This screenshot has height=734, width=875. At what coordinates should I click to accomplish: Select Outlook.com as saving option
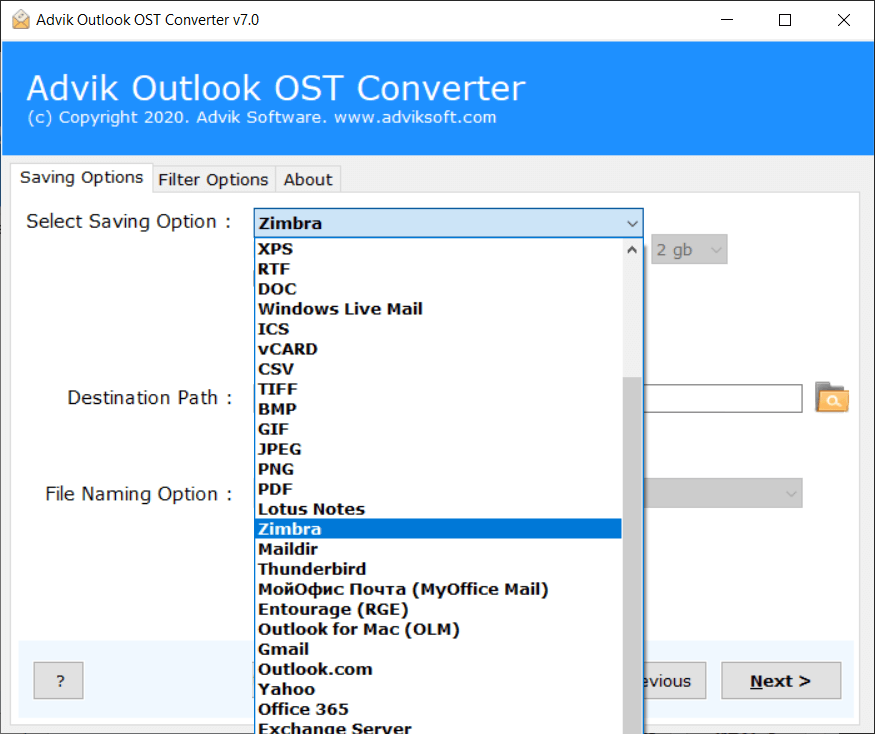click(438, 669)
